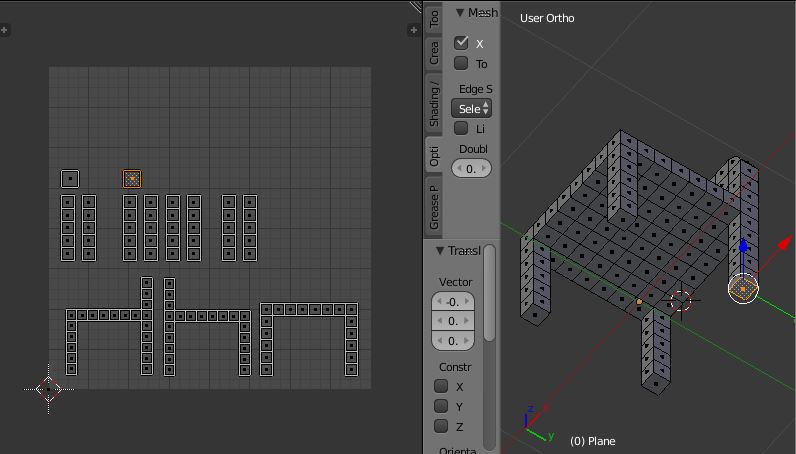Click the orange vertex on table edge

tap(639, 302)
